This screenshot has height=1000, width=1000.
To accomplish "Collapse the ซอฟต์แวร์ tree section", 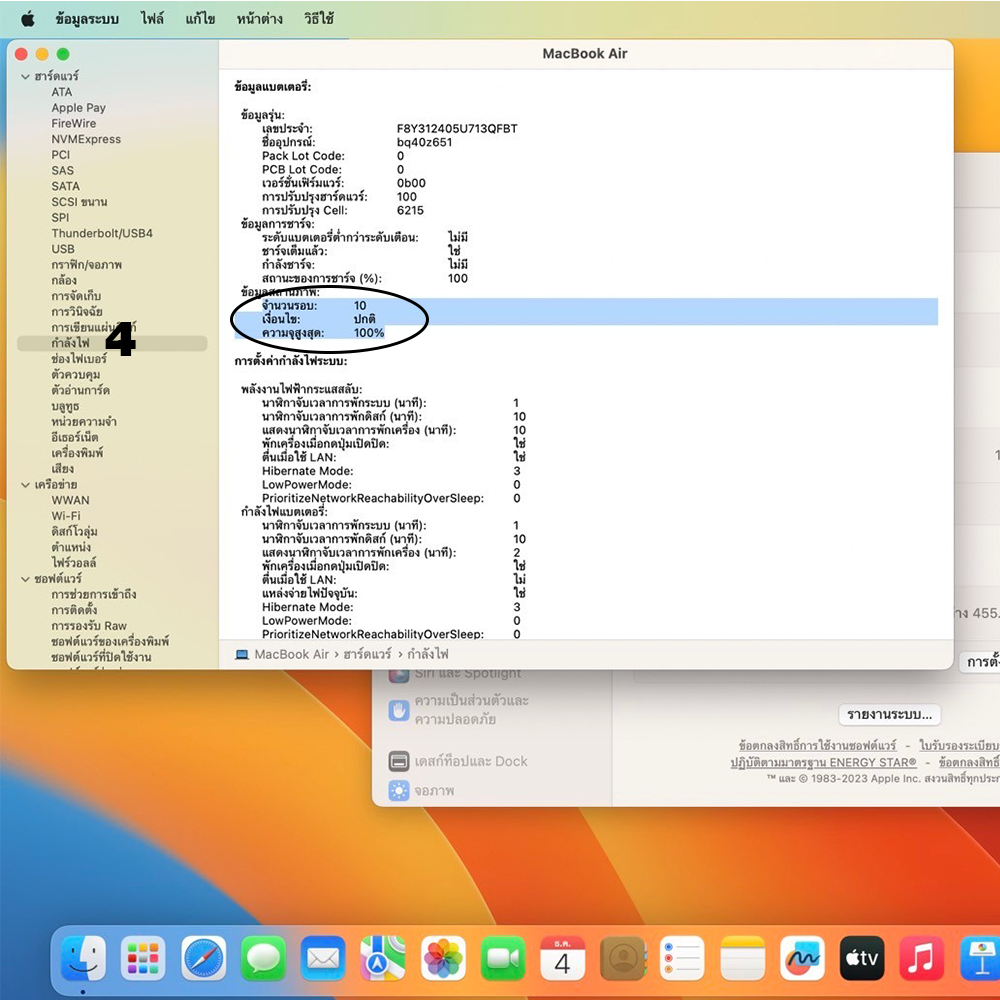I will (25, 579).
